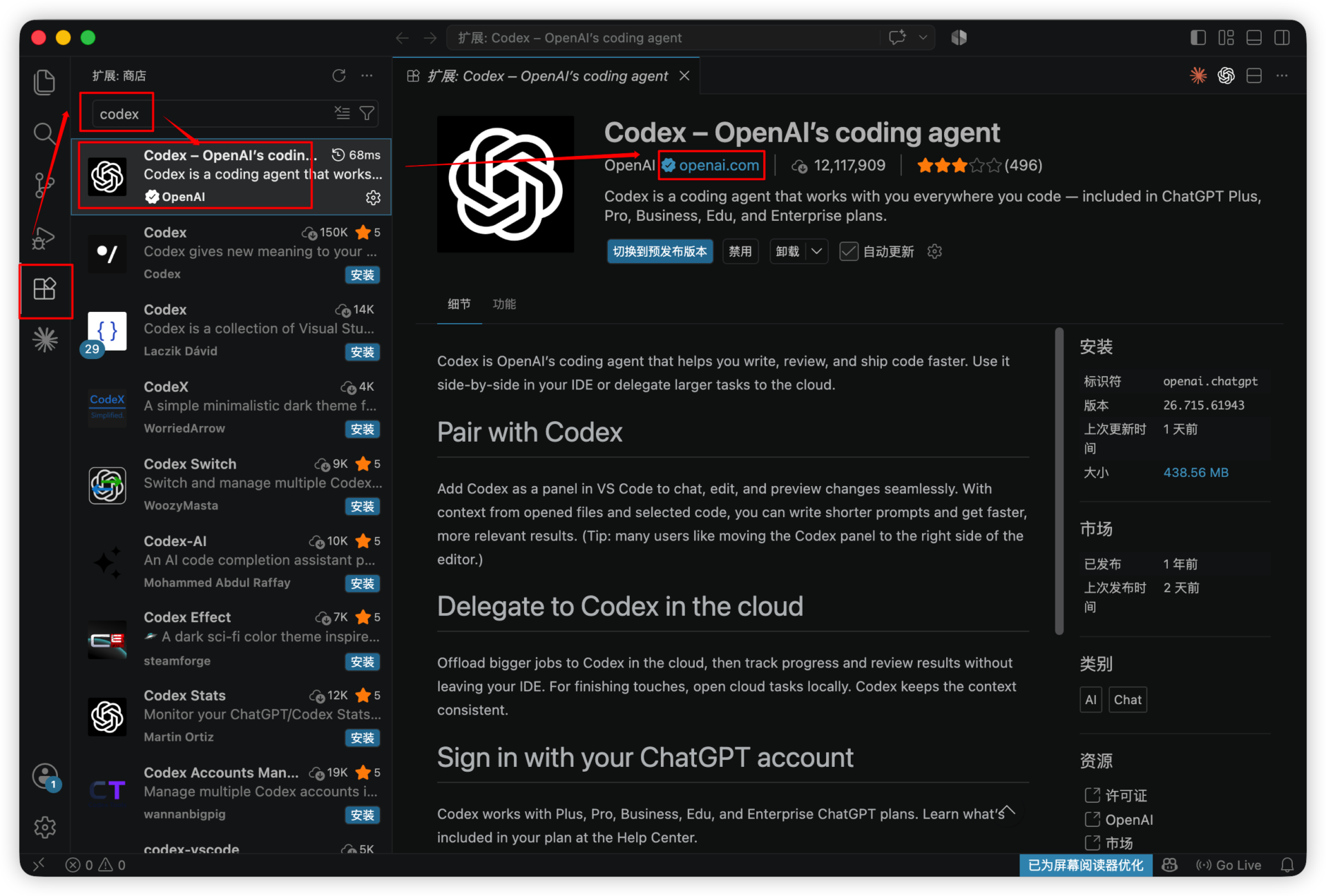Install Codex Stats extension
This screenshot has height=896, width=1326.
[362, 738]
